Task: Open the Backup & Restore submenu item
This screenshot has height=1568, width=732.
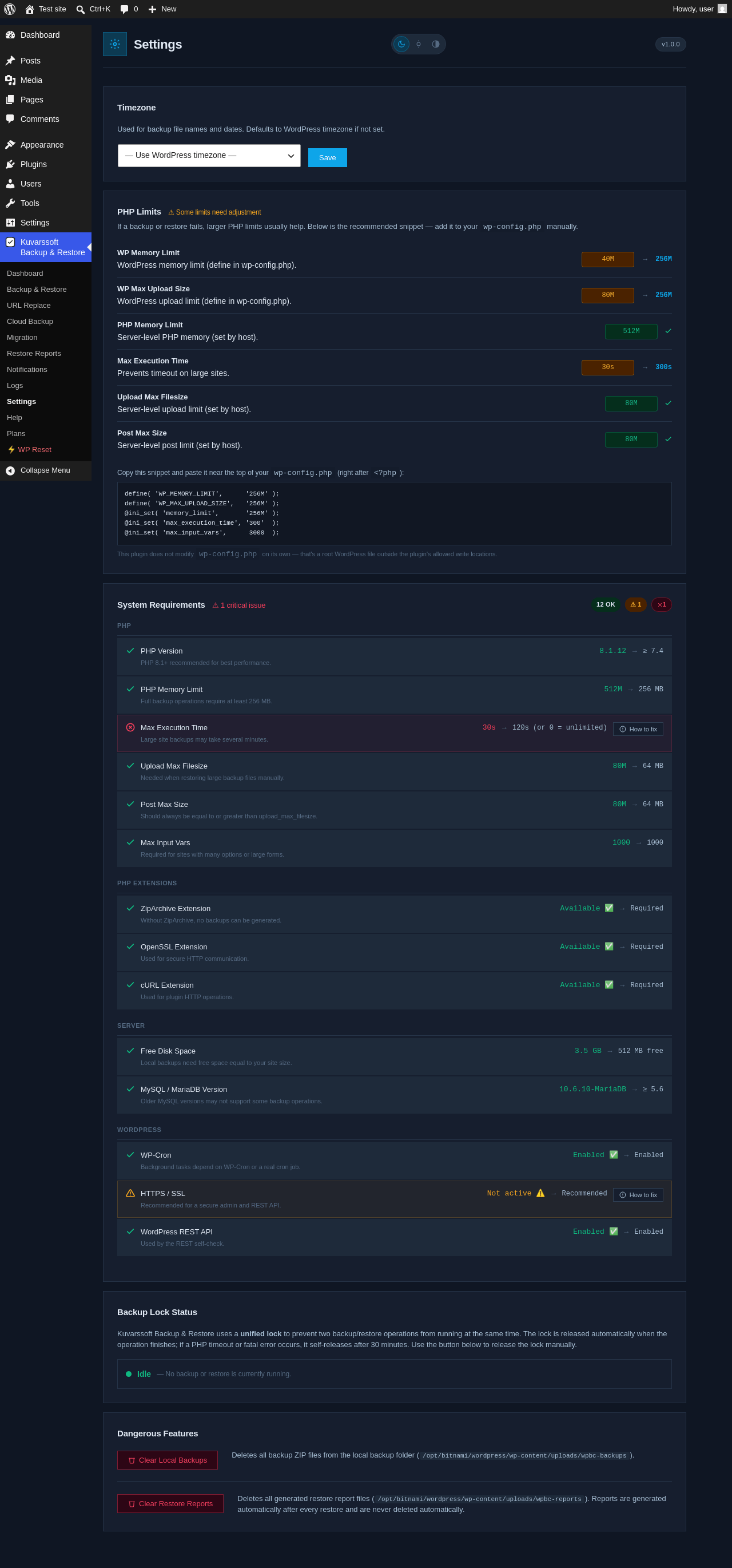Action: pyautogui.click(x=37, y=289)
